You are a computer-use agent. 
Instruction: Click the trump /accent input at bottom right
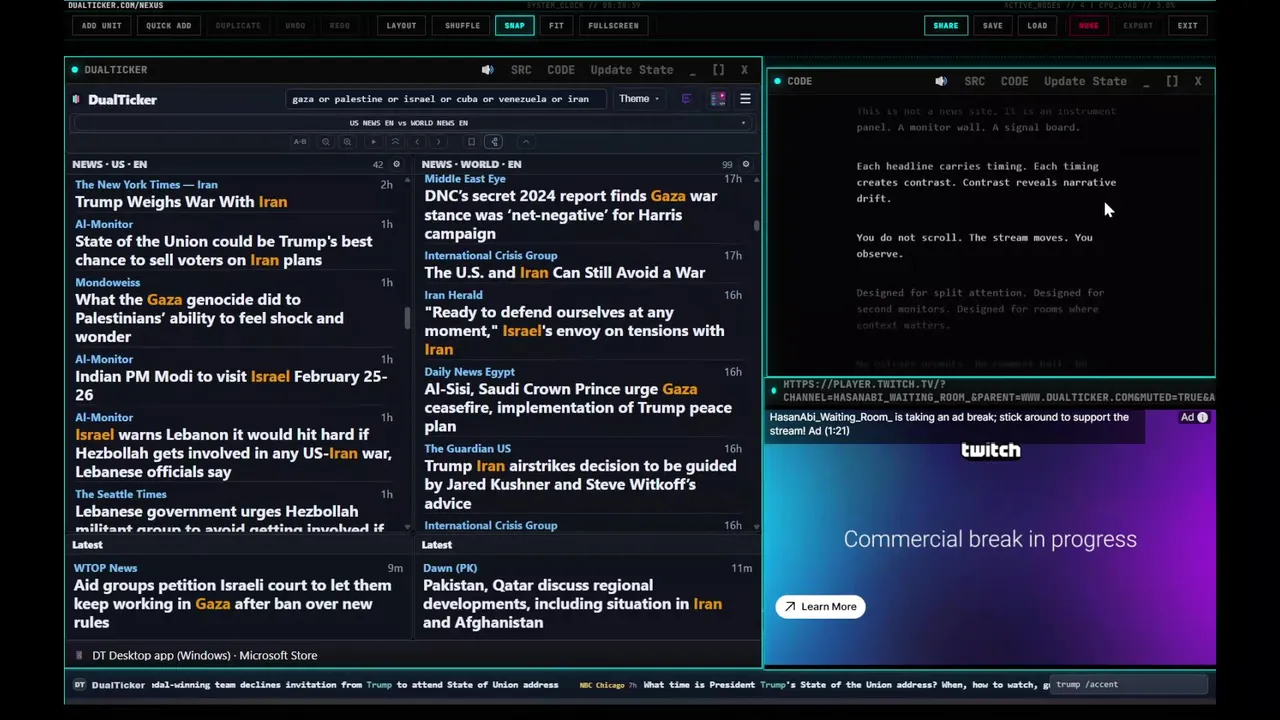pyautogui.click(x=1130, y=685)
